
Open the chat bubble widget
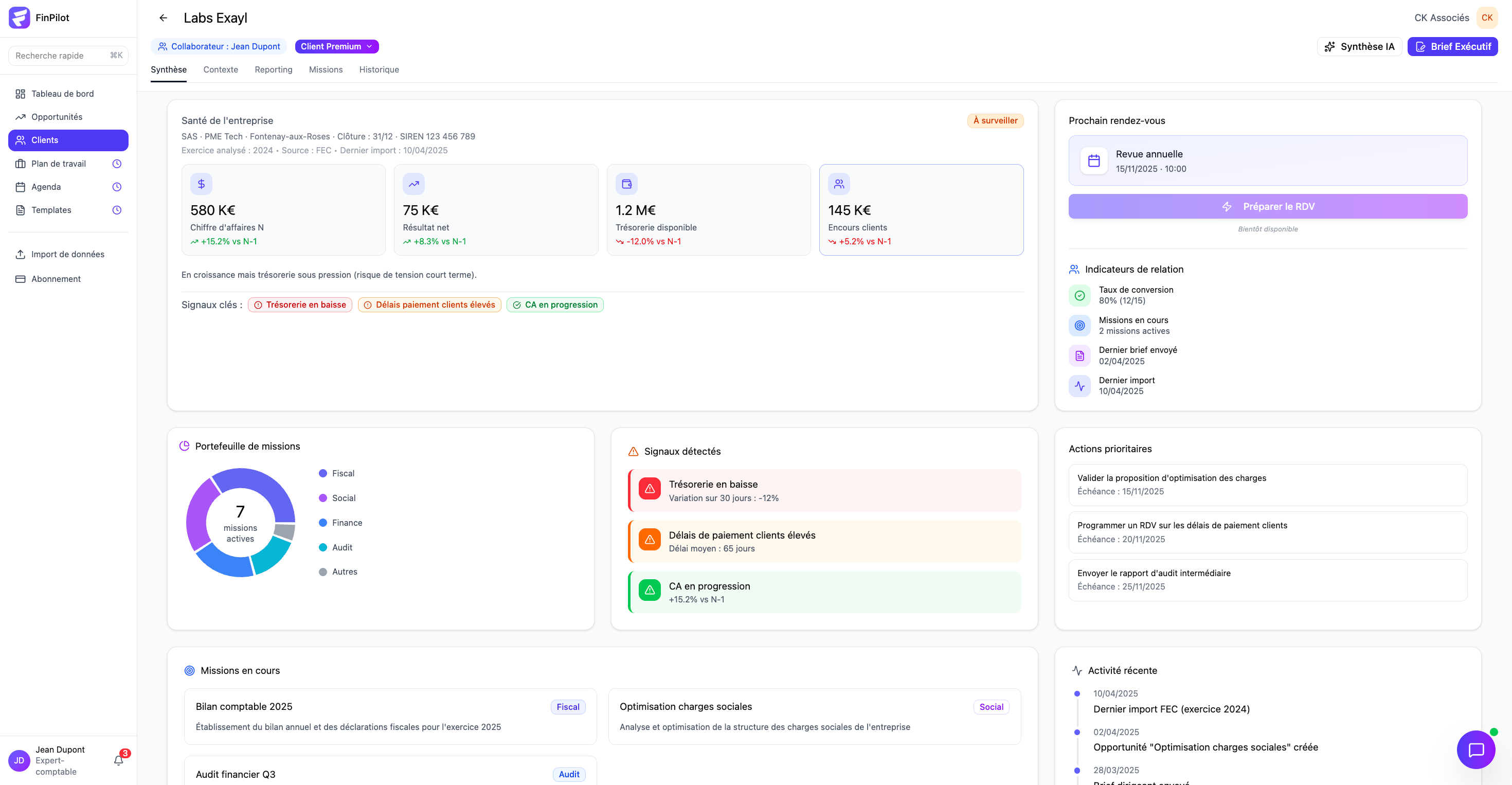click(1475, 750)
